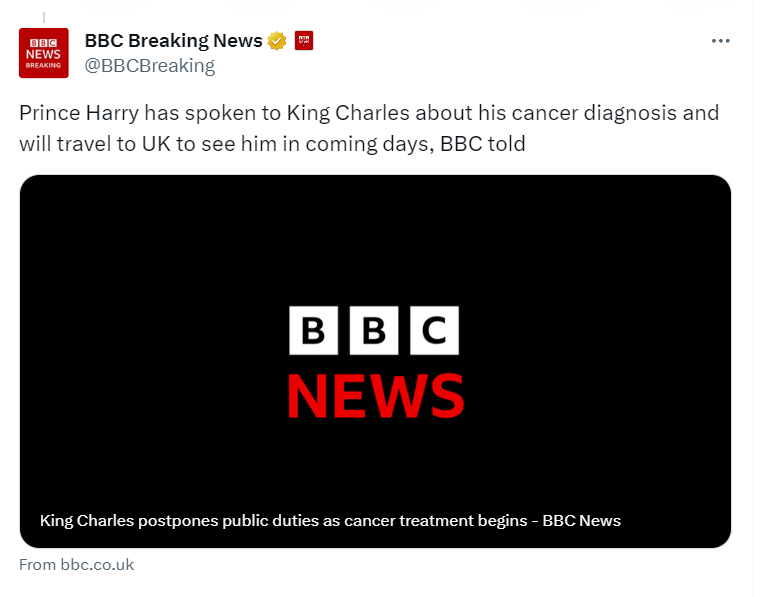Open the King Charles postpones public duties headline
Screen dimensions: 768x597
pos(330,521)
